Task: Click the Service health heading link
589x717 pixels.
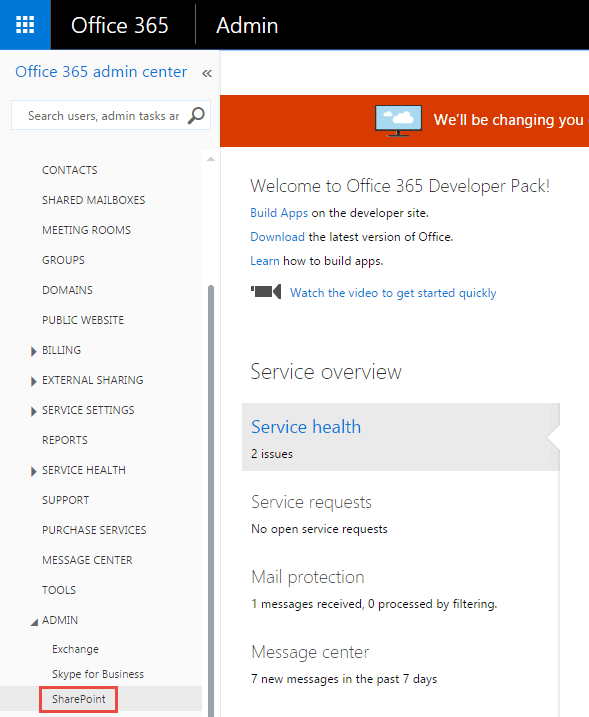Action: 306,427
